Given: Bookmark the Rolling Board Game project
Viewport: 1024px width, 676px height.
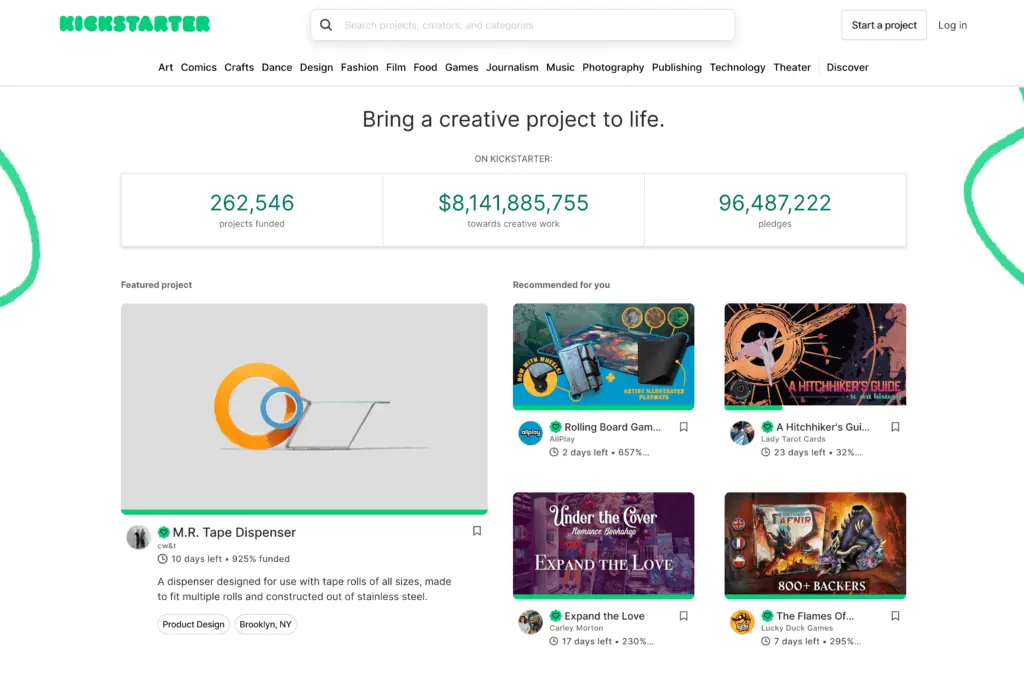Looking at the screenshot, I should [684, 427].
